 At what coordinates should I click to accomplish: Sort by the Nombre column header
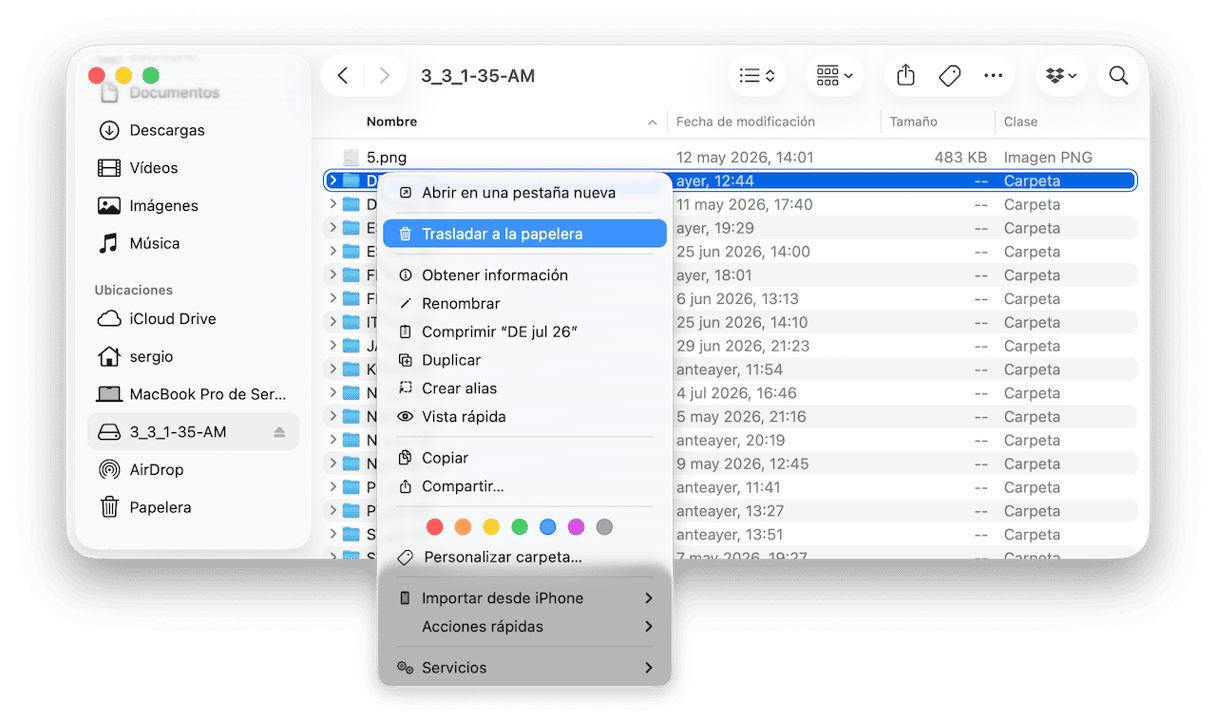point(391,122)
